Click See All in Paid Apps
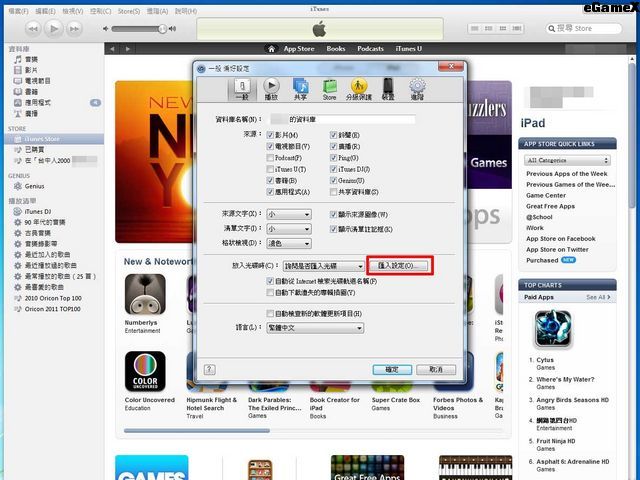 598,297
